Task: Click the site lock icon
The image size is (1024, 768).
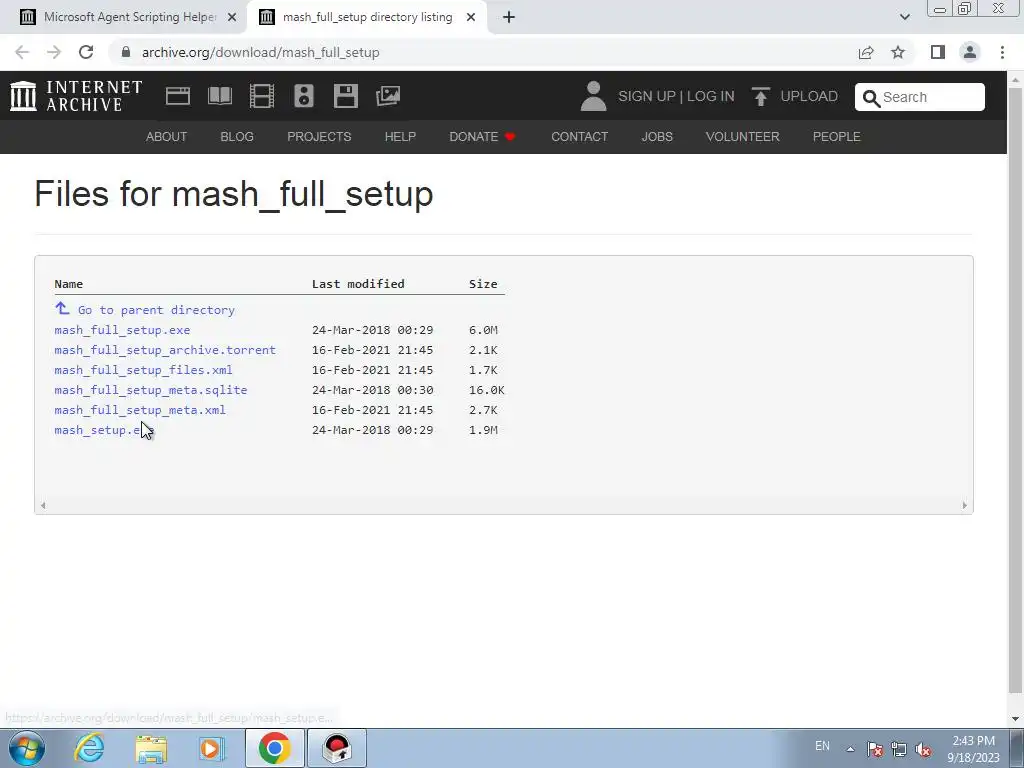Action: 126,52
